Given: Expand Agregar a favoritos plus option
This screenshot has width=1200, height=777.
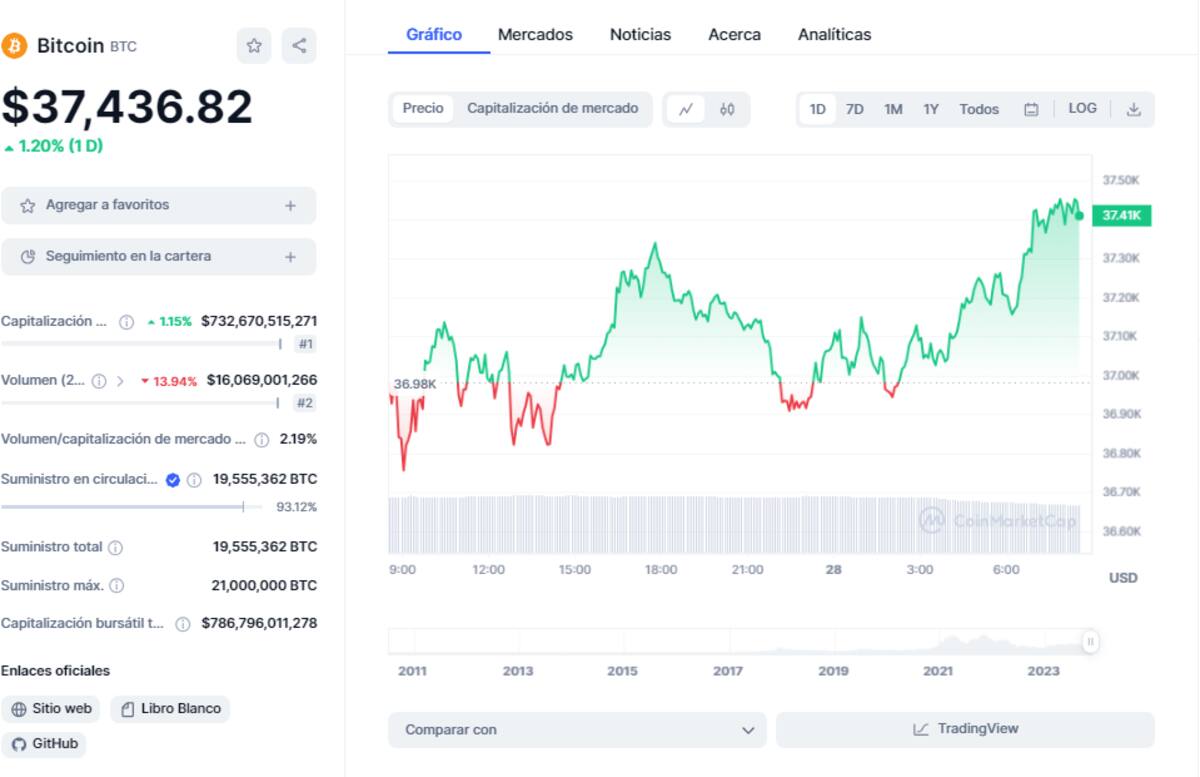Looking at the screenshot, I should (290, 206).
